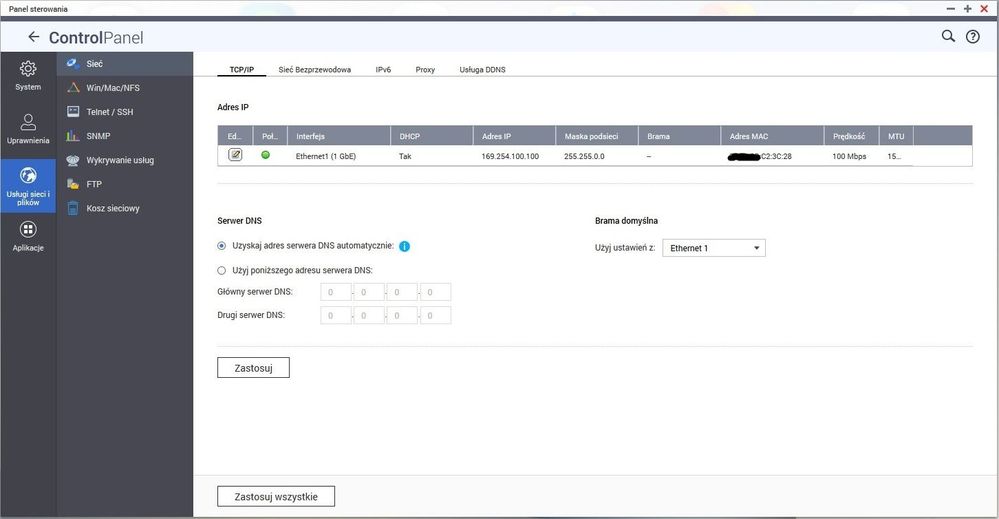999x519 pixels.
Task: Open the Aplikacje grid section
Action: pyautogui.click(x=28, y=236)
